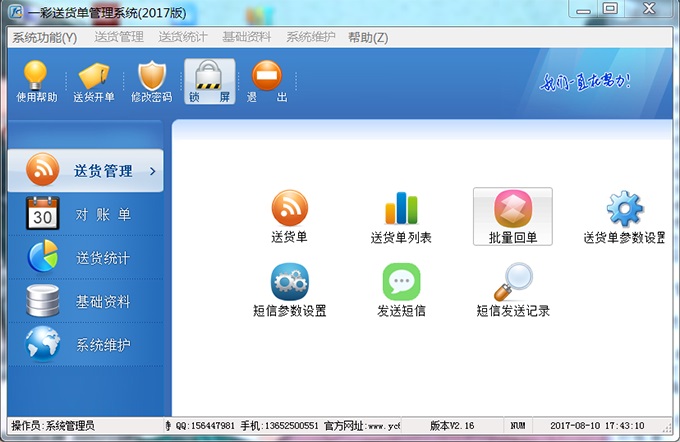Screen dimensions: 680x442
Task: Click the app logo in the title bar
Action: (x=16, y=11)
